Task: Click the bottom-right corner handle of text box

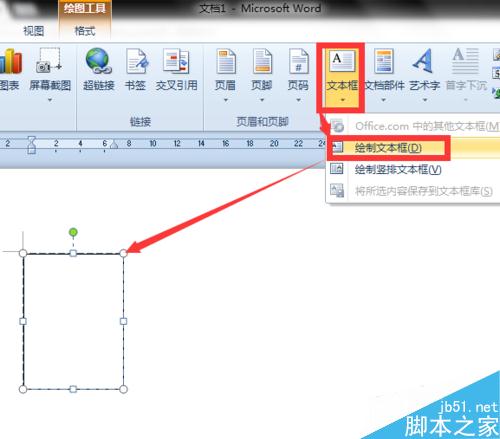Action: 123,389
